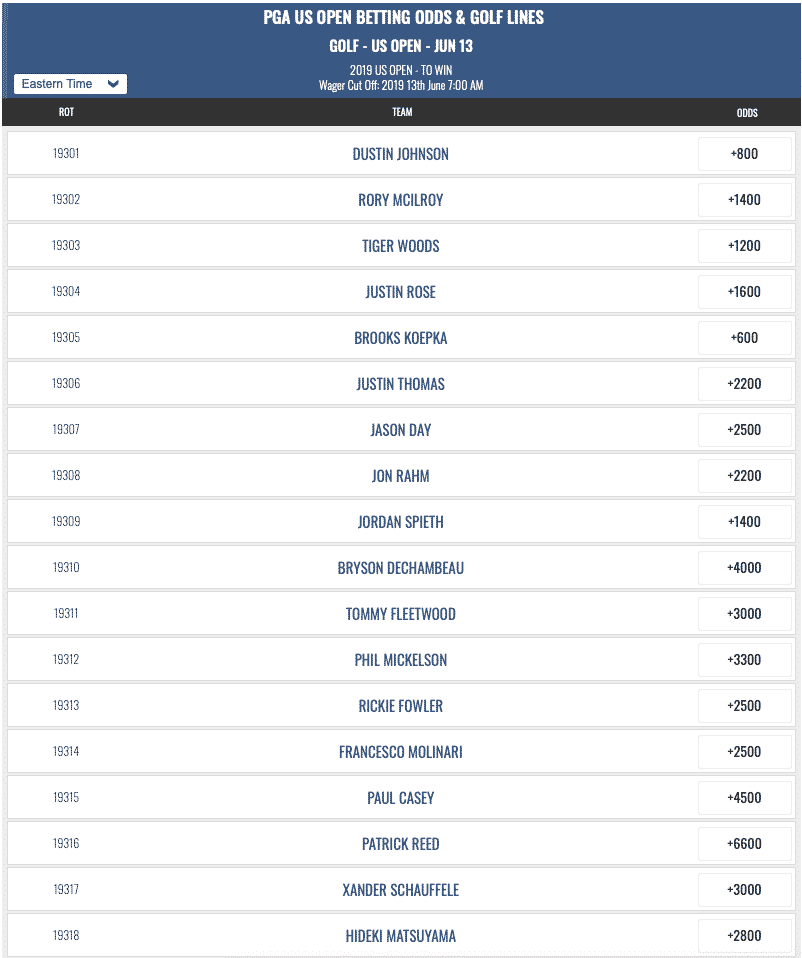
Task: Select Jordan Spieth odds box for rot 19309
Action: 745,521
